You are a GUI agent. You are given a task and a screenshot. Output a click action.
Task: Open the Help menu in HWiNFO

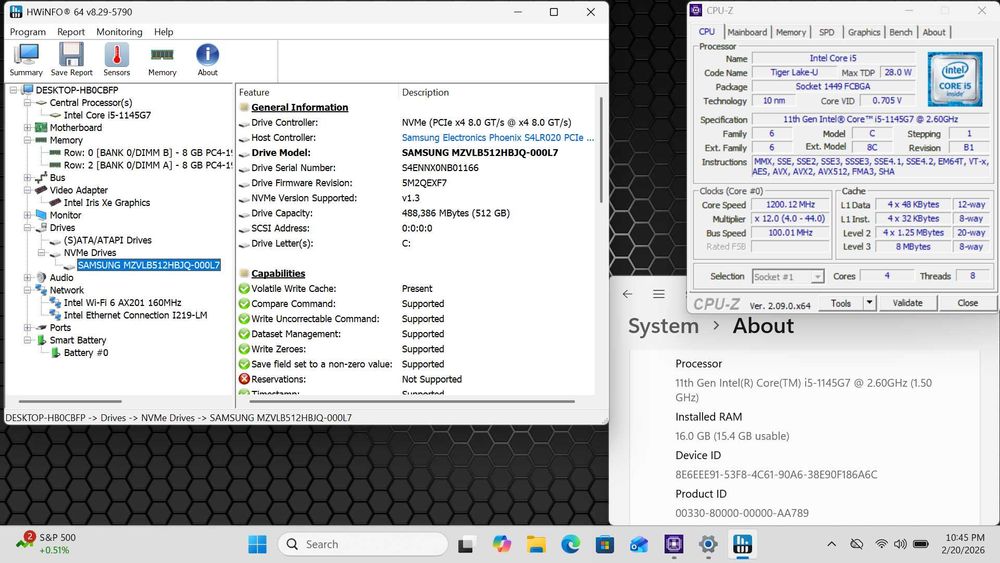pos(163,32)
